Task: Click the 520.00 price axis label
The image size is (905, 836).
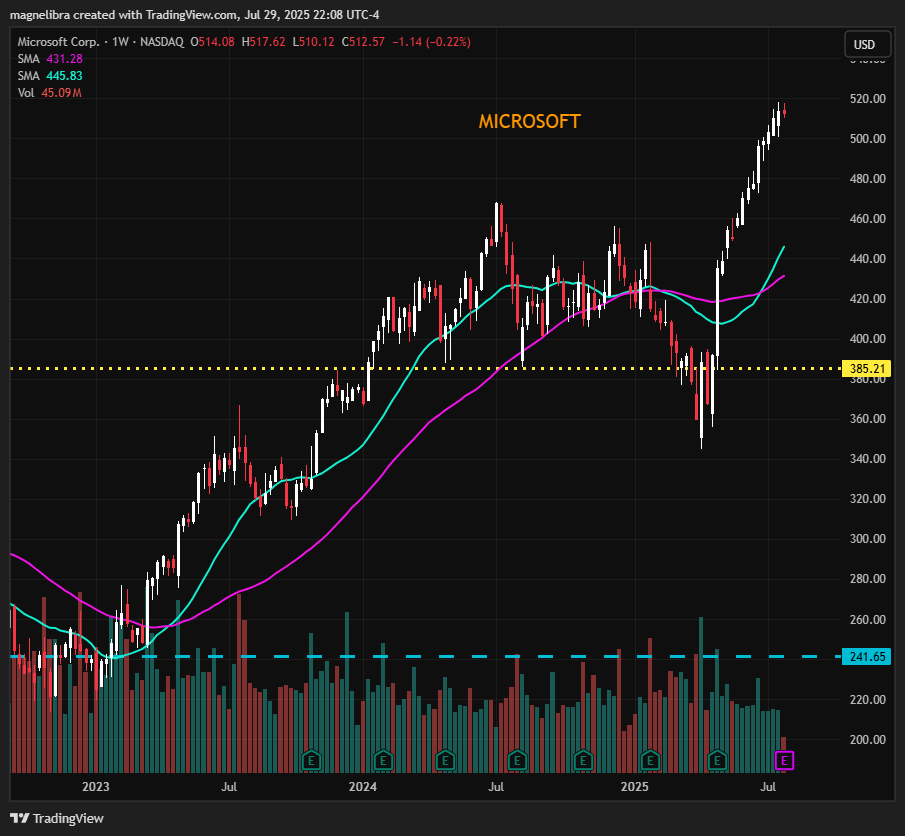Action: click(x=867, y=99)
